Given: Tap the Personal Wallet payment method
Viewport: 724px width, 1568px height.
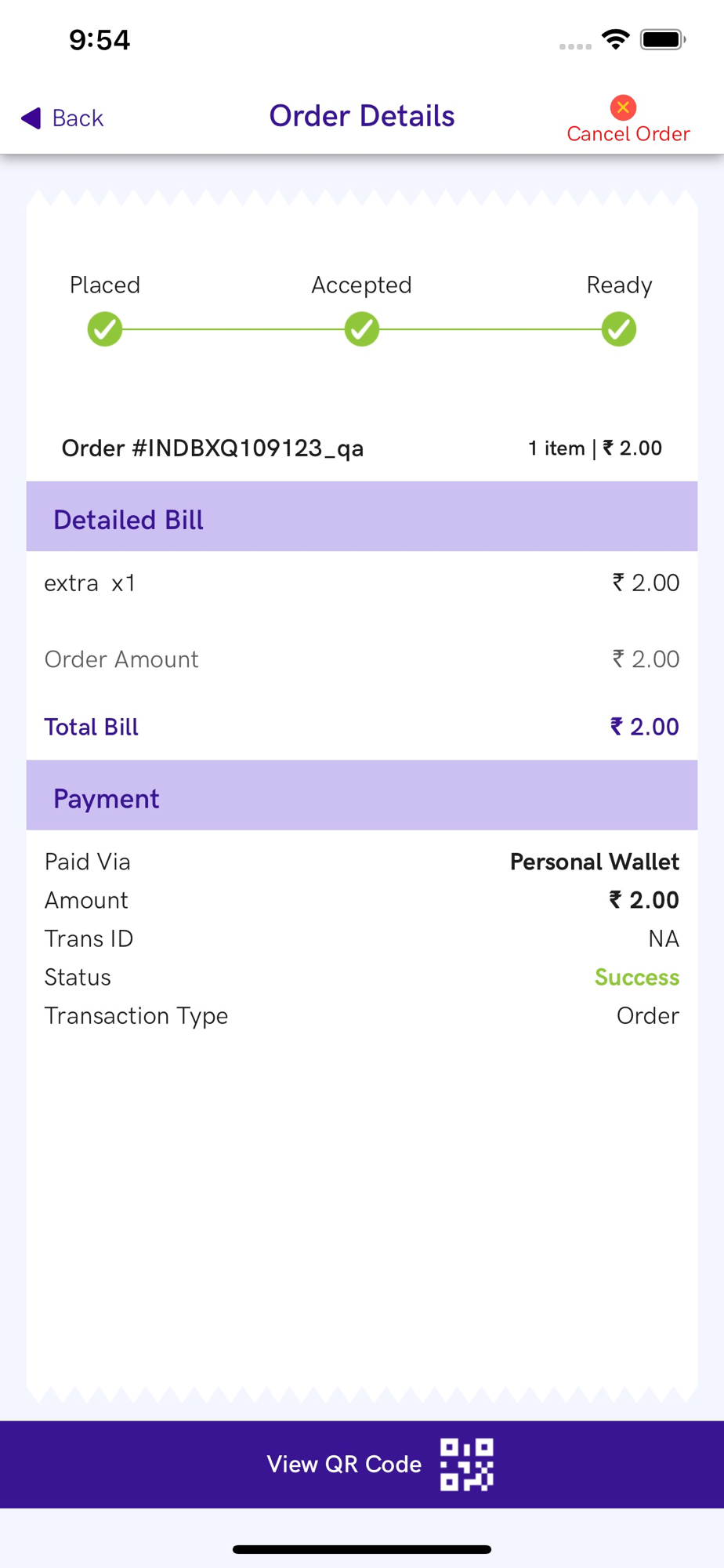Looking at the screenshot, I should pyautogui.click(x=594, y=862).
